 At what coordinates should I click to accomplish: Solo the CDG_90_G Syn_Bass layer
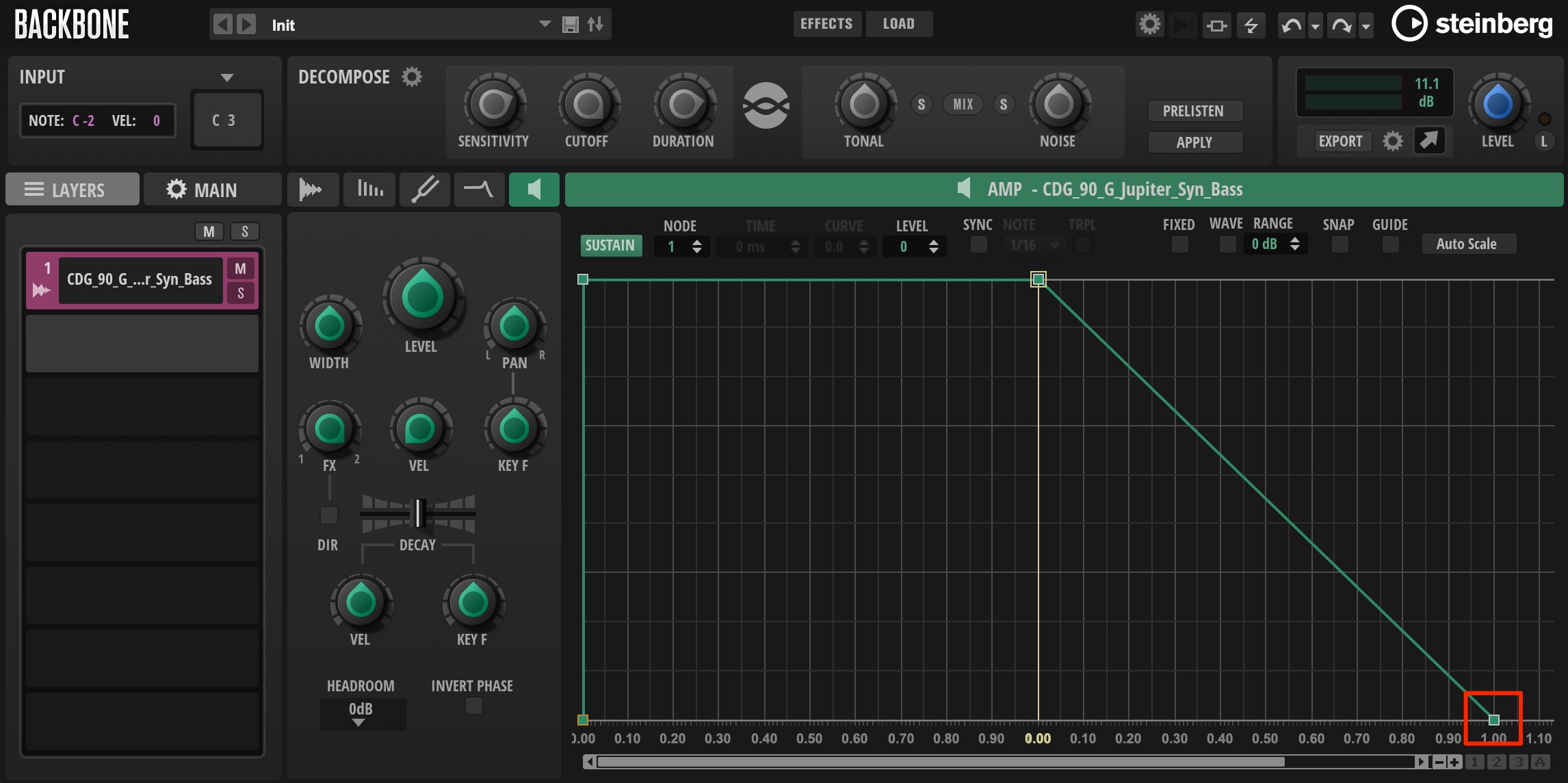pyautogui.click(x=241, y=293)
